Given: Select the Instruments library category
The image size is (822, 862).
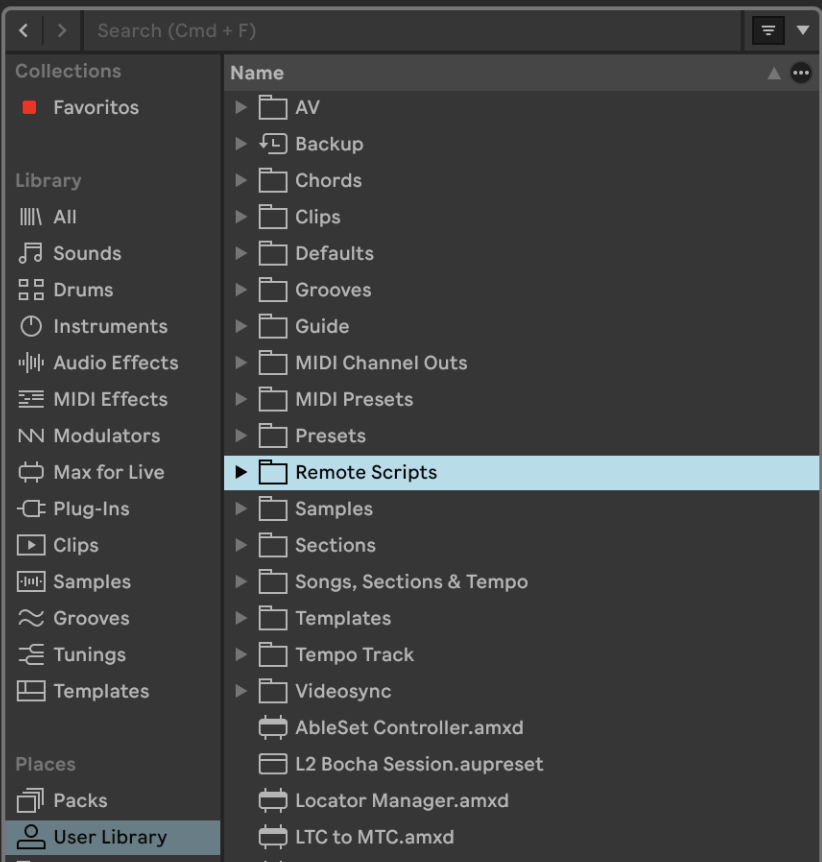Looking at the screenshot, I should (x=109, y=326).
